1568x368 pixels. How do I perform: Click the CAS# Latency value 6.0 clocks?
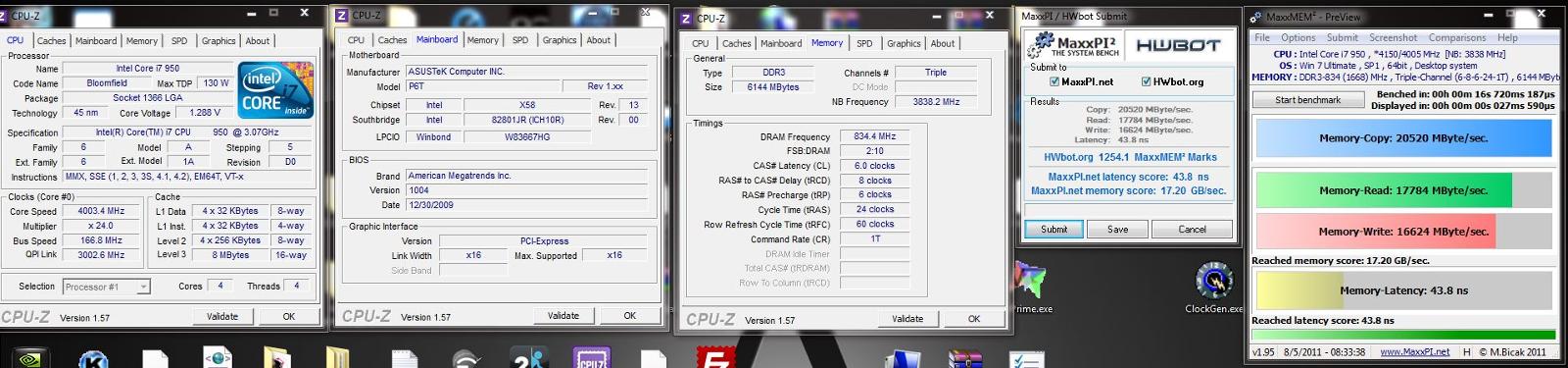coord(874,166)
